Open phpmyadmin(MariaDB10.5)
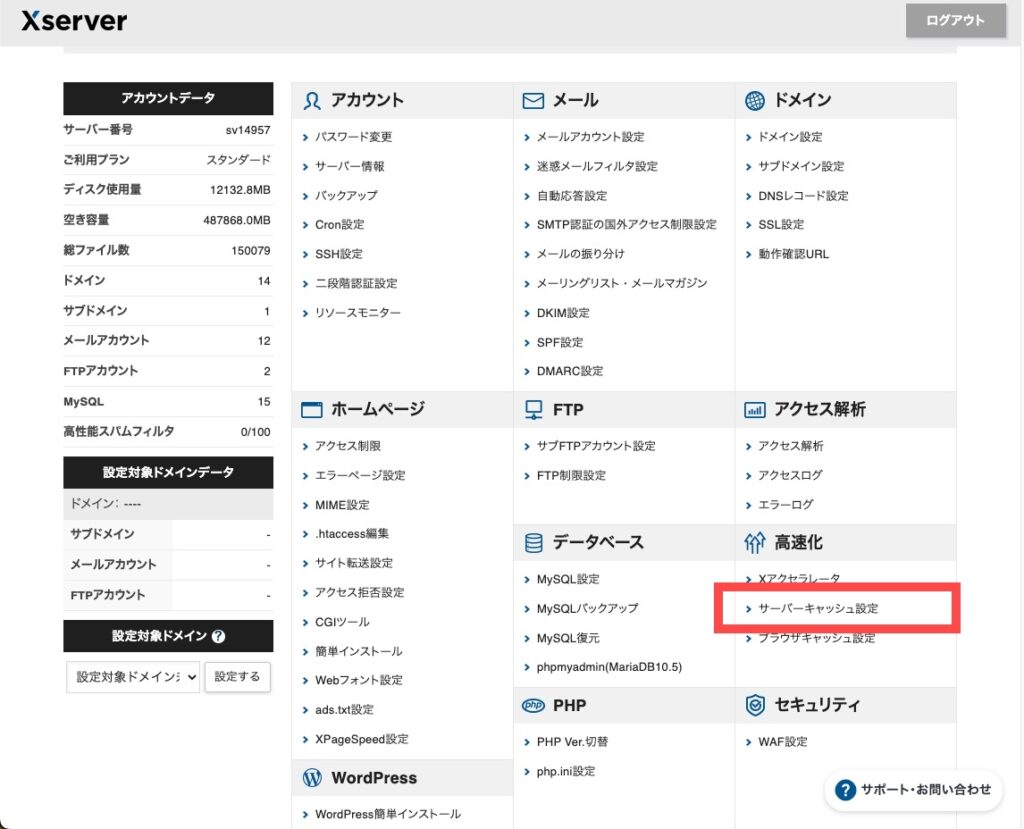The width and height of the screenshot is (1024, 829). coord(609,667)
